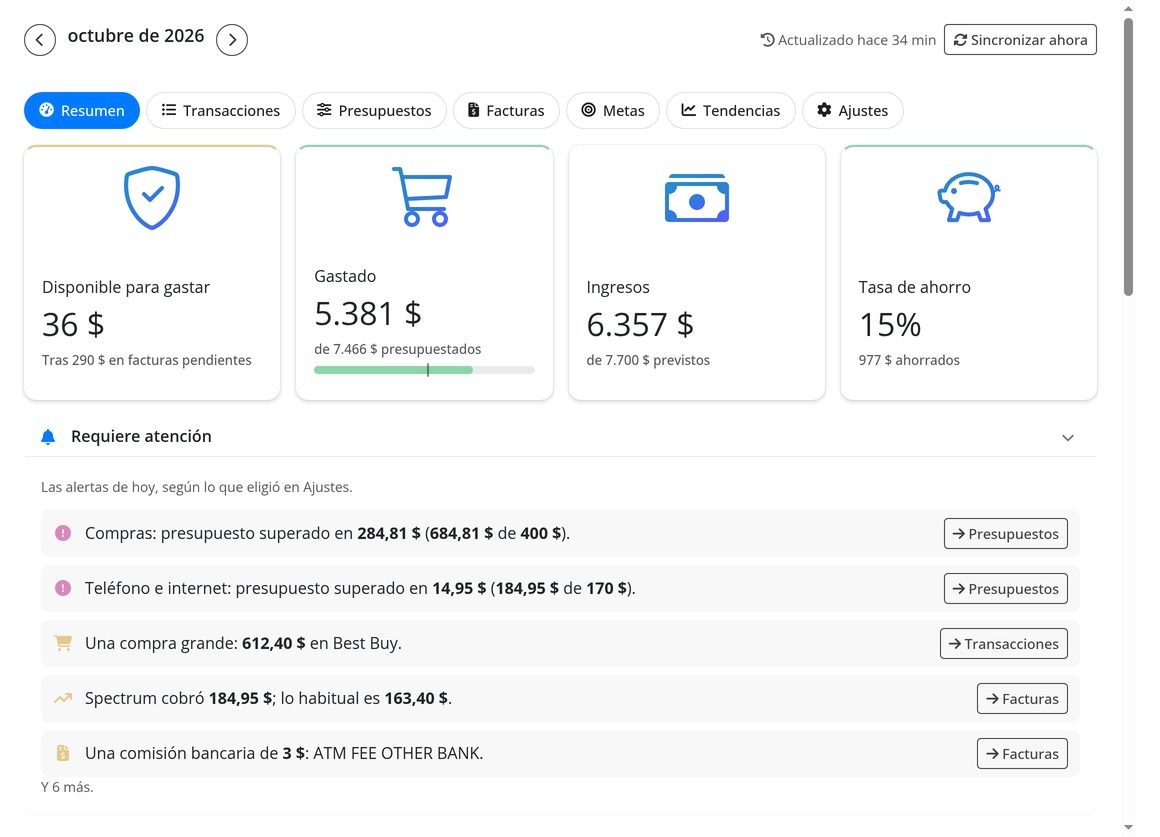This screenshot has height=837, width=1160.
Task: Click the 'Y 6 más.' text
Action: [x=67, y=787]
